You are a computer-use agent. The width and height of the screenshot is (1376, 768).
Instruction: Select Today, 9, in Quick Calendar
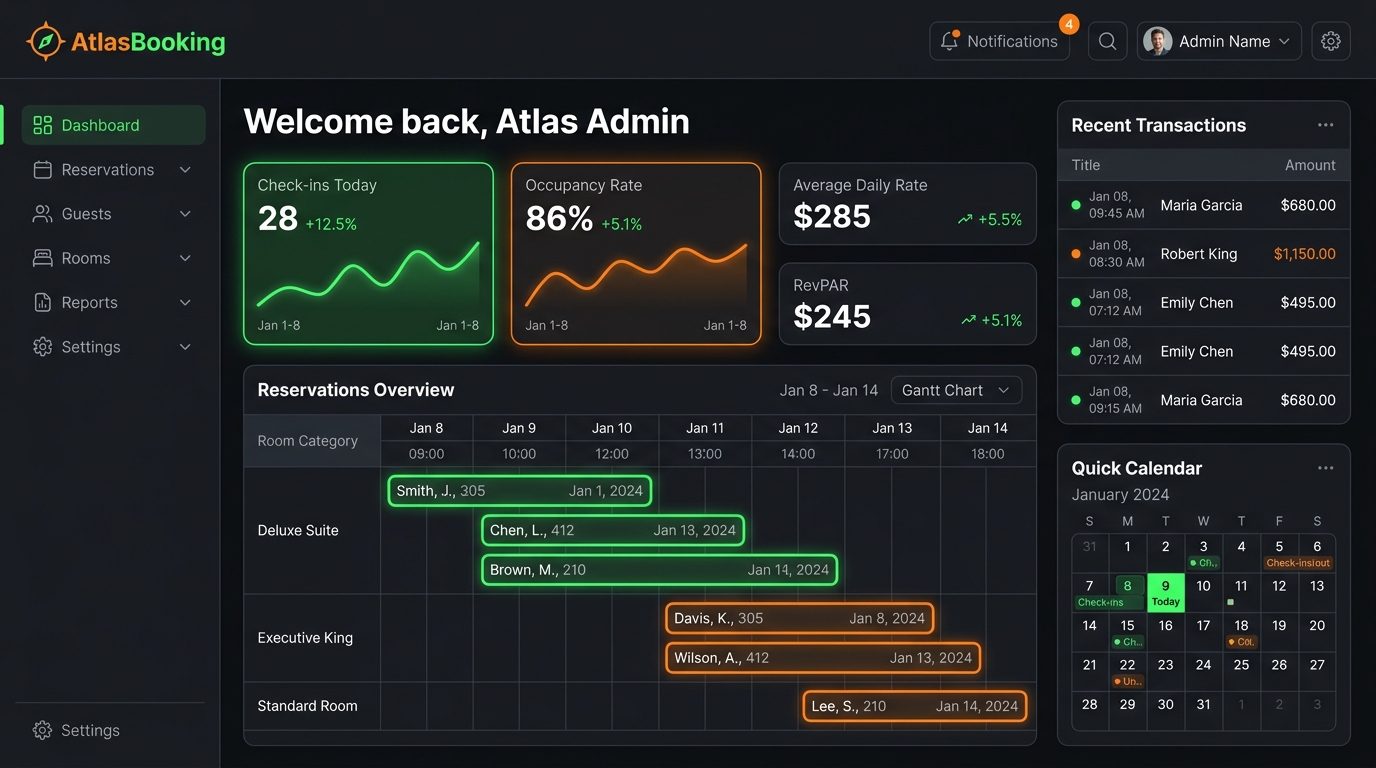coord(1165,593)
